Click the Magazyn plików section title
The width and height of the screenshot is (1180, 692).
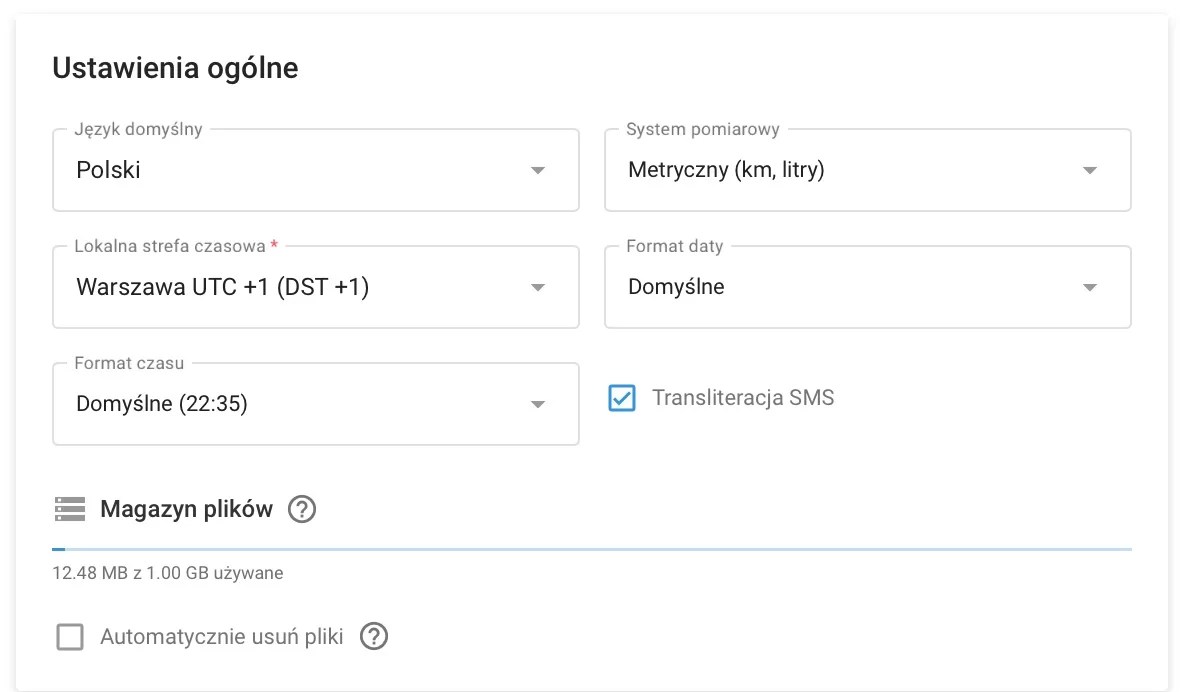click(186, 509)
